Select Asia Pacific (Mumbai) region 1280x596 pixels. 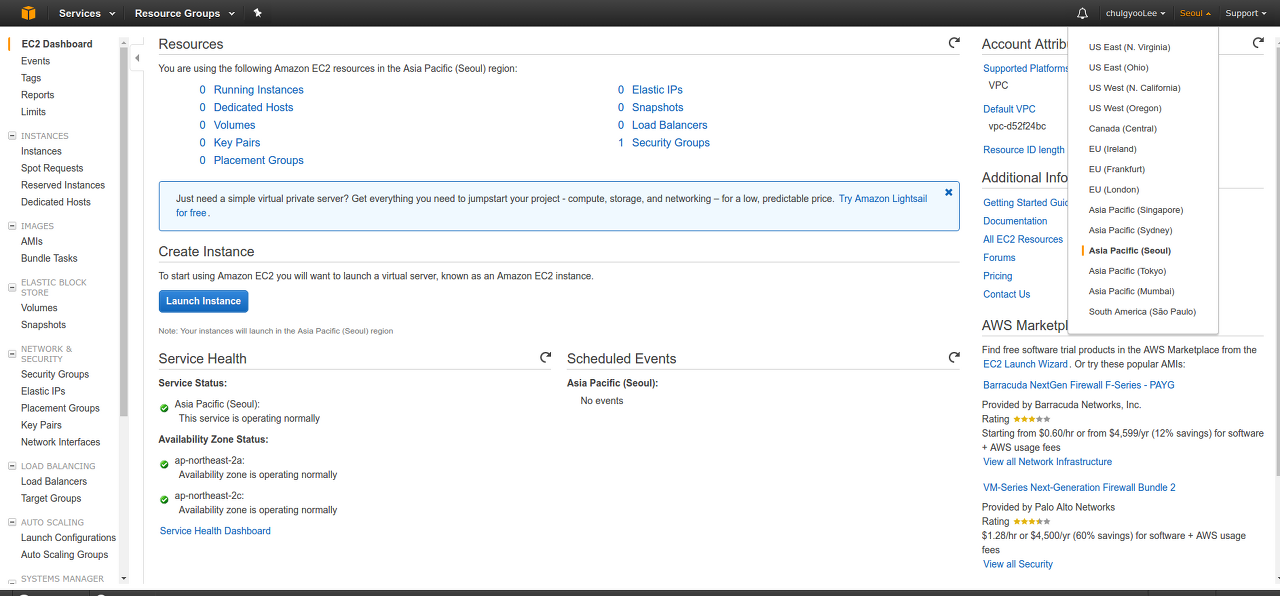pos(1131,291)
